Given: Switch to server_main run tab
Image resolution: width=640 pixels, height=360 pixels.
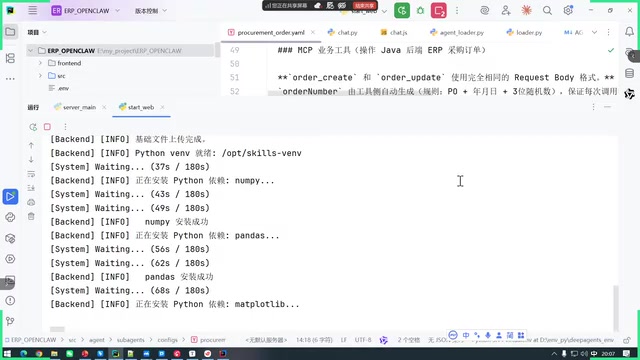Looking at the screenshot, I should coord(76,107).
